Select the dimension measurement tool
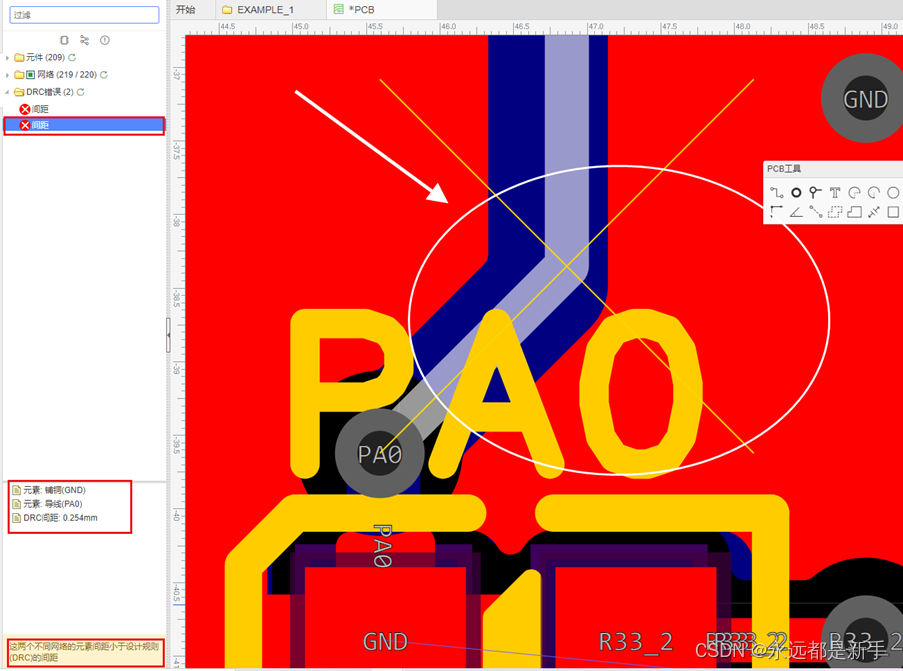This screenshot has width=903, height=671. 874,211
